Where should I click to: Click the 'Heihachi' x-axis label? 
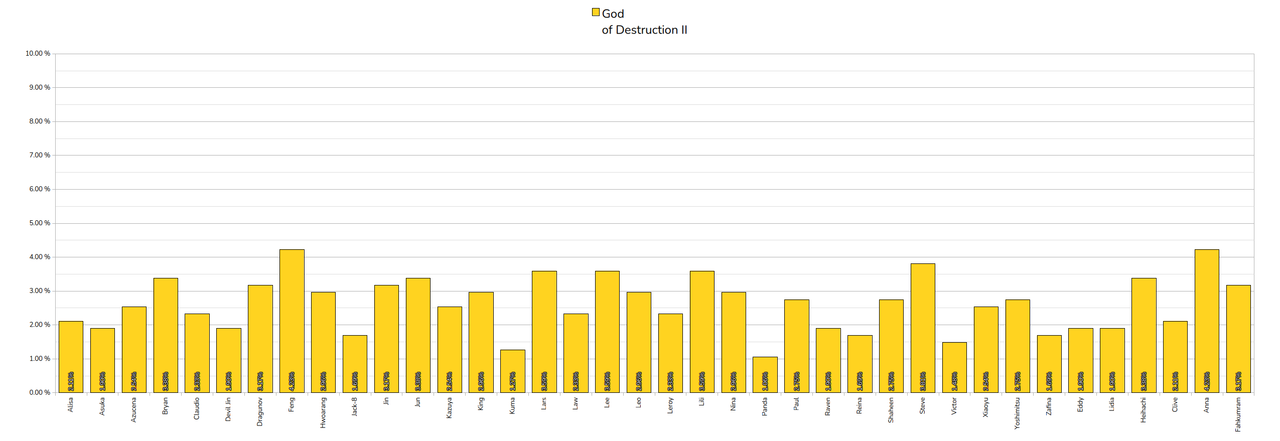(1144, 411)
